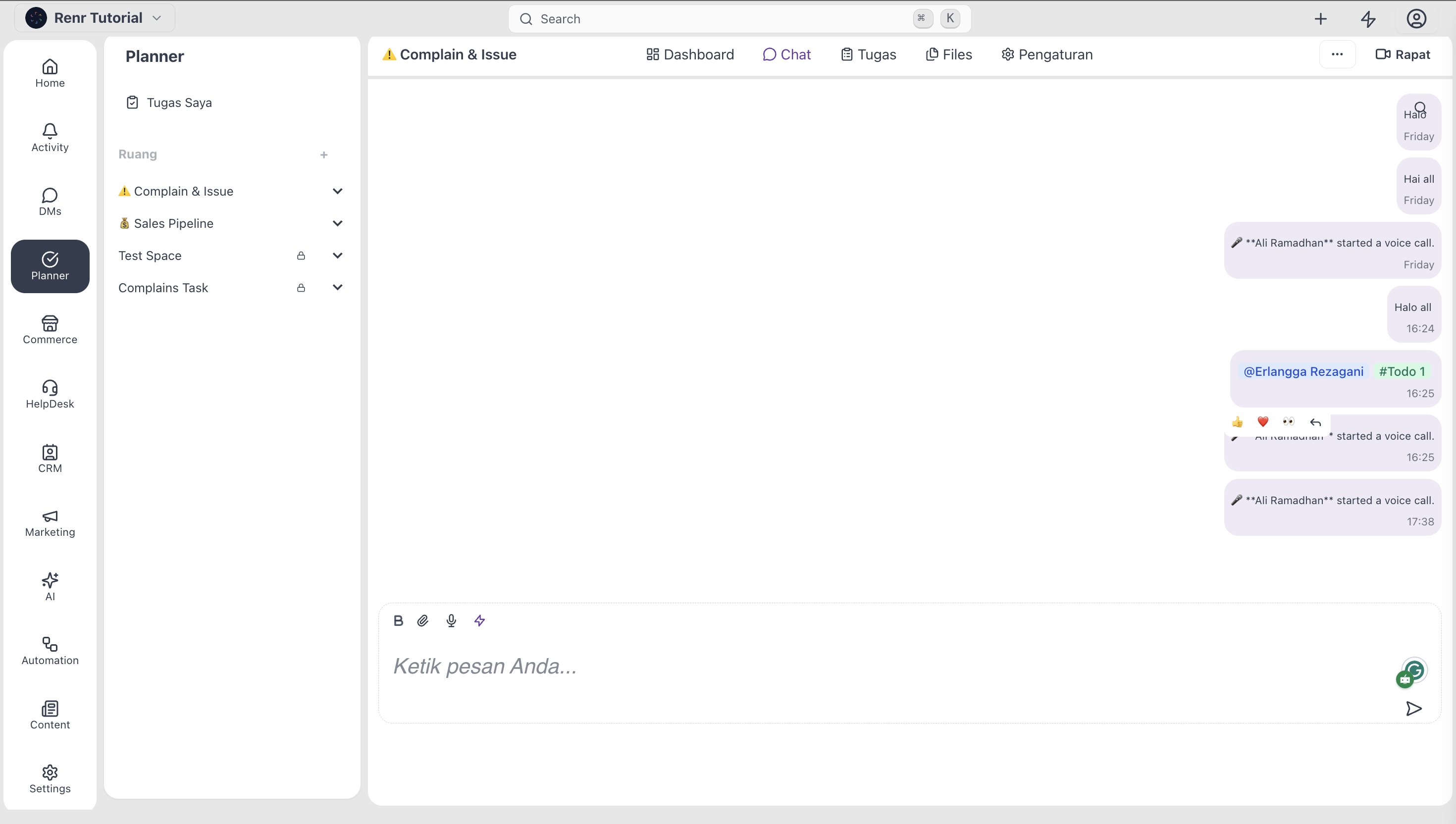1456x824 pixels.
Task: Open the Commerce module
Action: coord(50,330)
